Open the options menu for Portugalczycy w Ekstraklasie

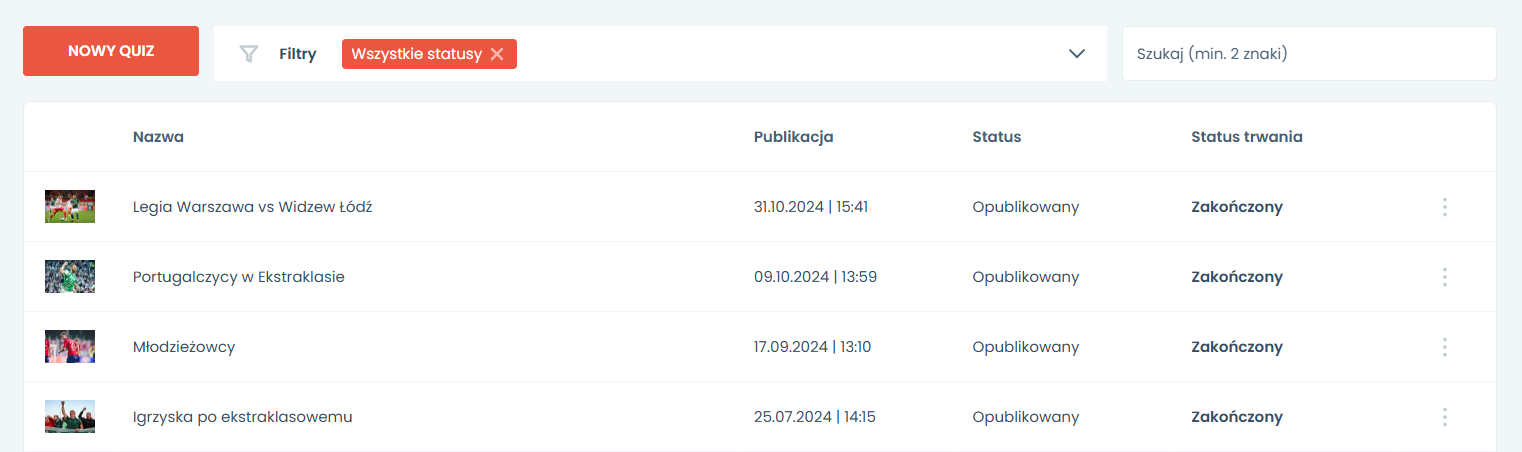(x=1444, y=277)
